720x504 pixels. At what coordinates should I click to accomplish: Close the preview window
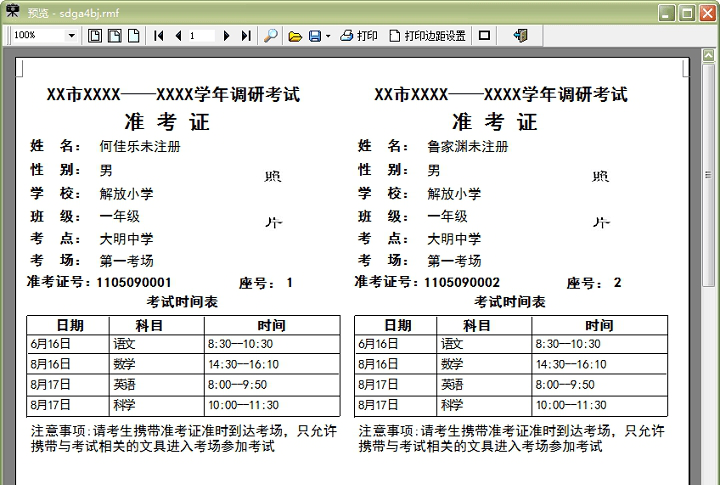tap(707, 13)
